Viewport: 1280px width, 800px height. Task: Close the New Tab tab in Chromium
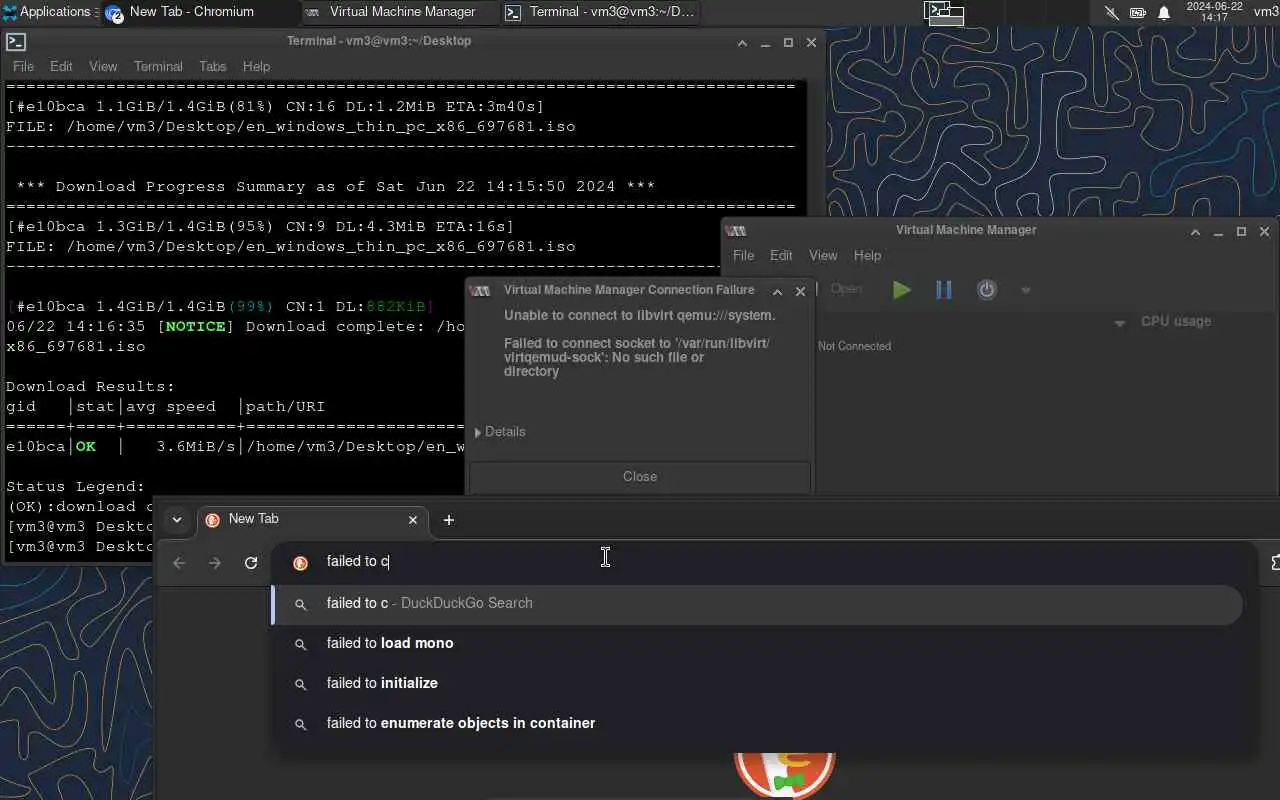(x=413, y=520)
